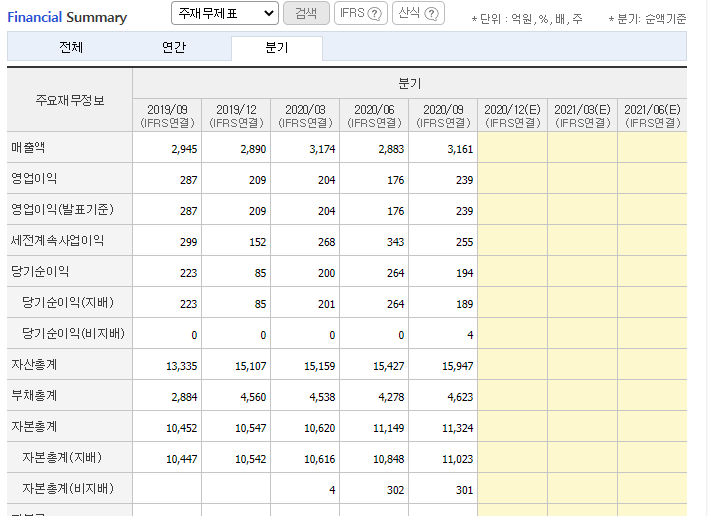Click the 자본총계(지배) value 10,447
708x516 pixels.
click(x=182, y=459)
